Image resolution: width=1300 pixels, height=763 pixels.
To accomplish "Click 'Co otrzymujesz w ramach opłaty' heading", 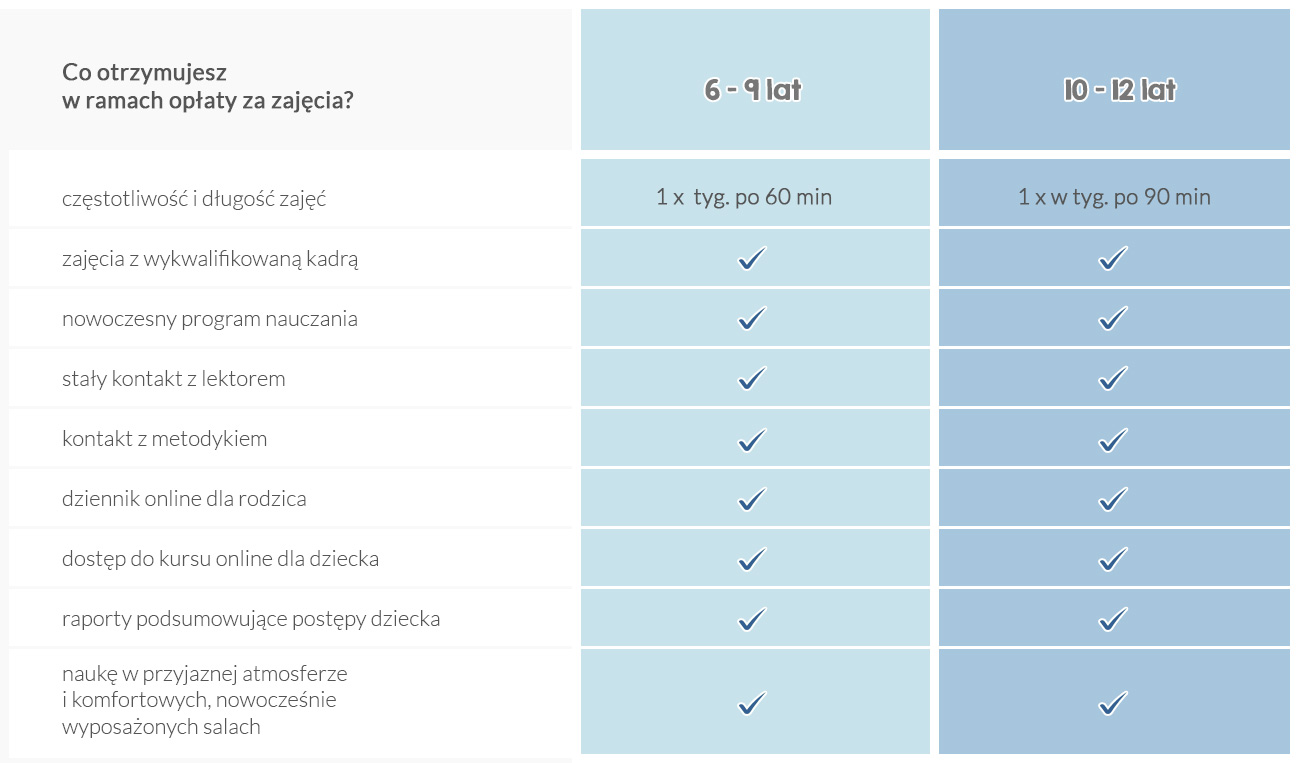I will pos(207,86).
